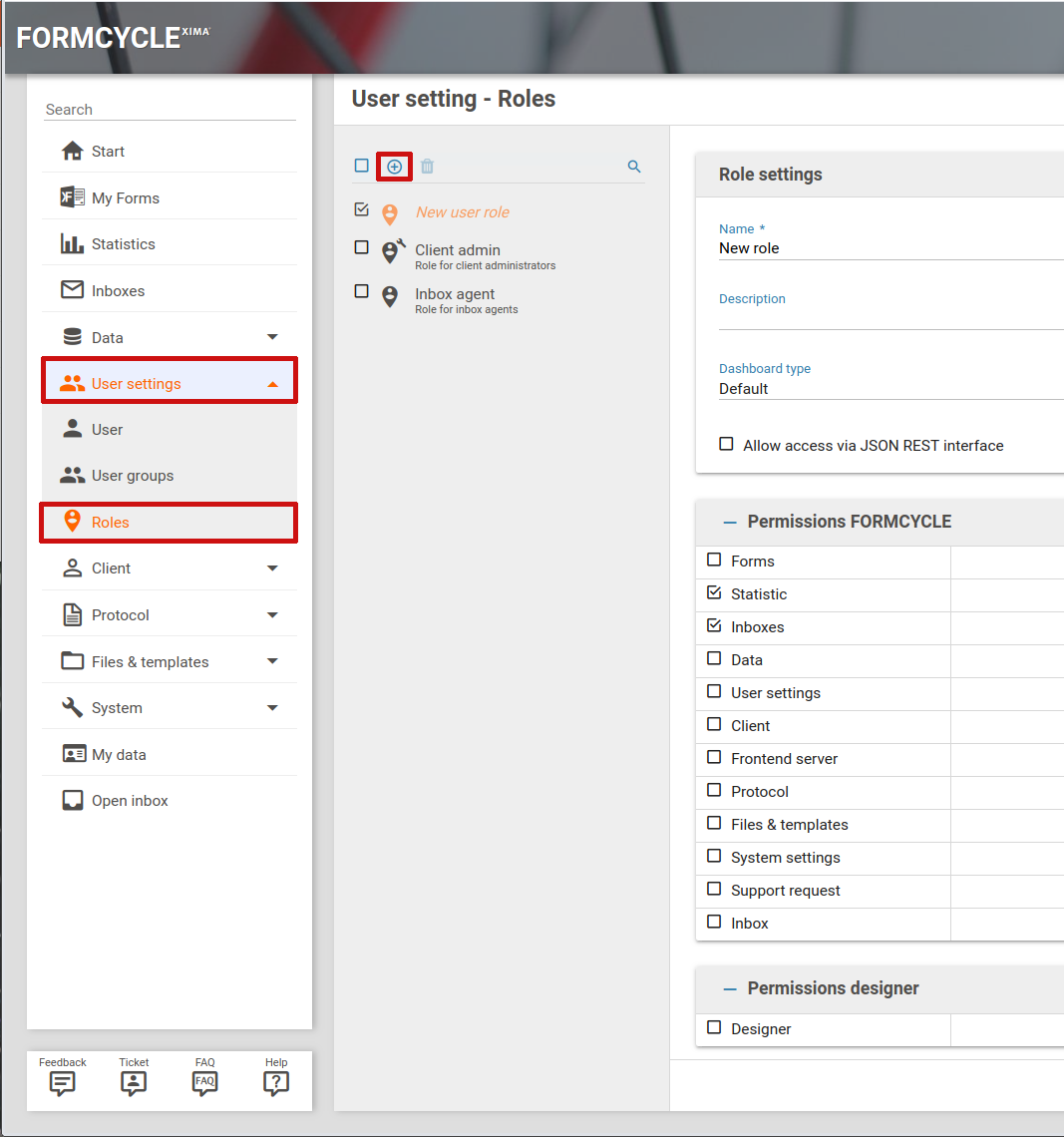
Task: Open the Dashboard type dropdown
Action: pos(887,389)
